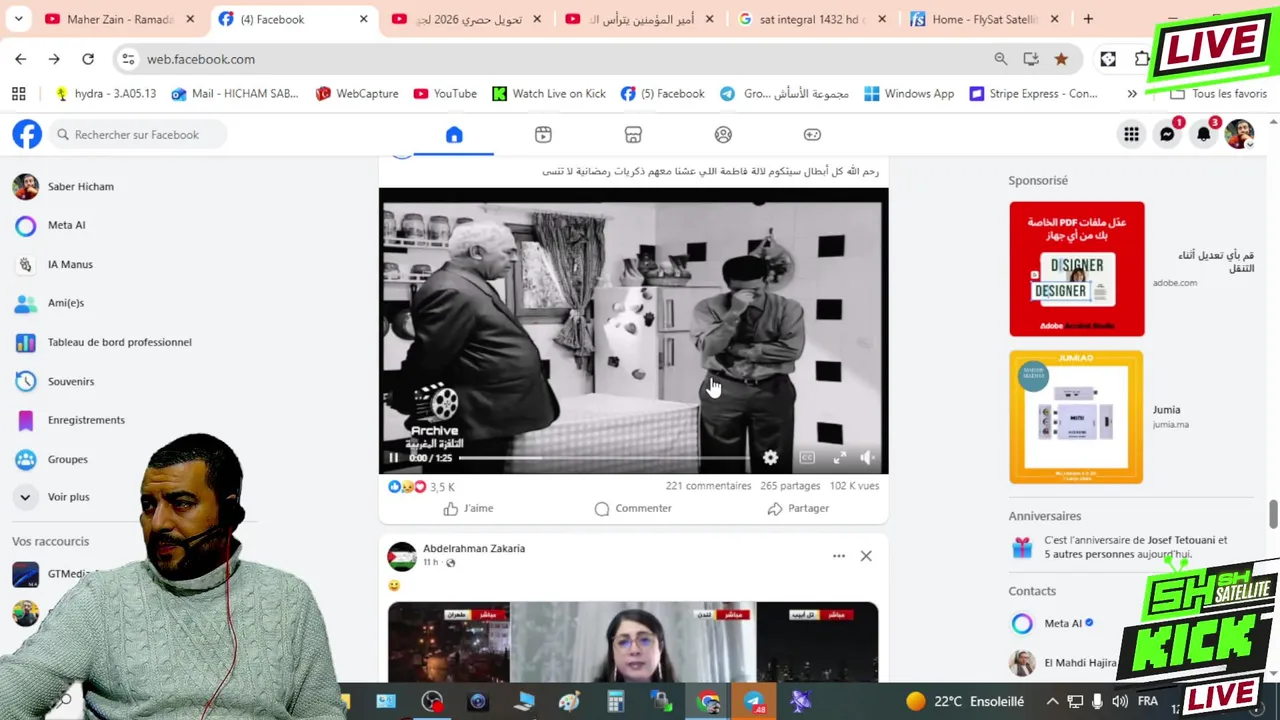Open 265 partages link
The height and width of the screenshot is (720, 1280).
[790, 486]
